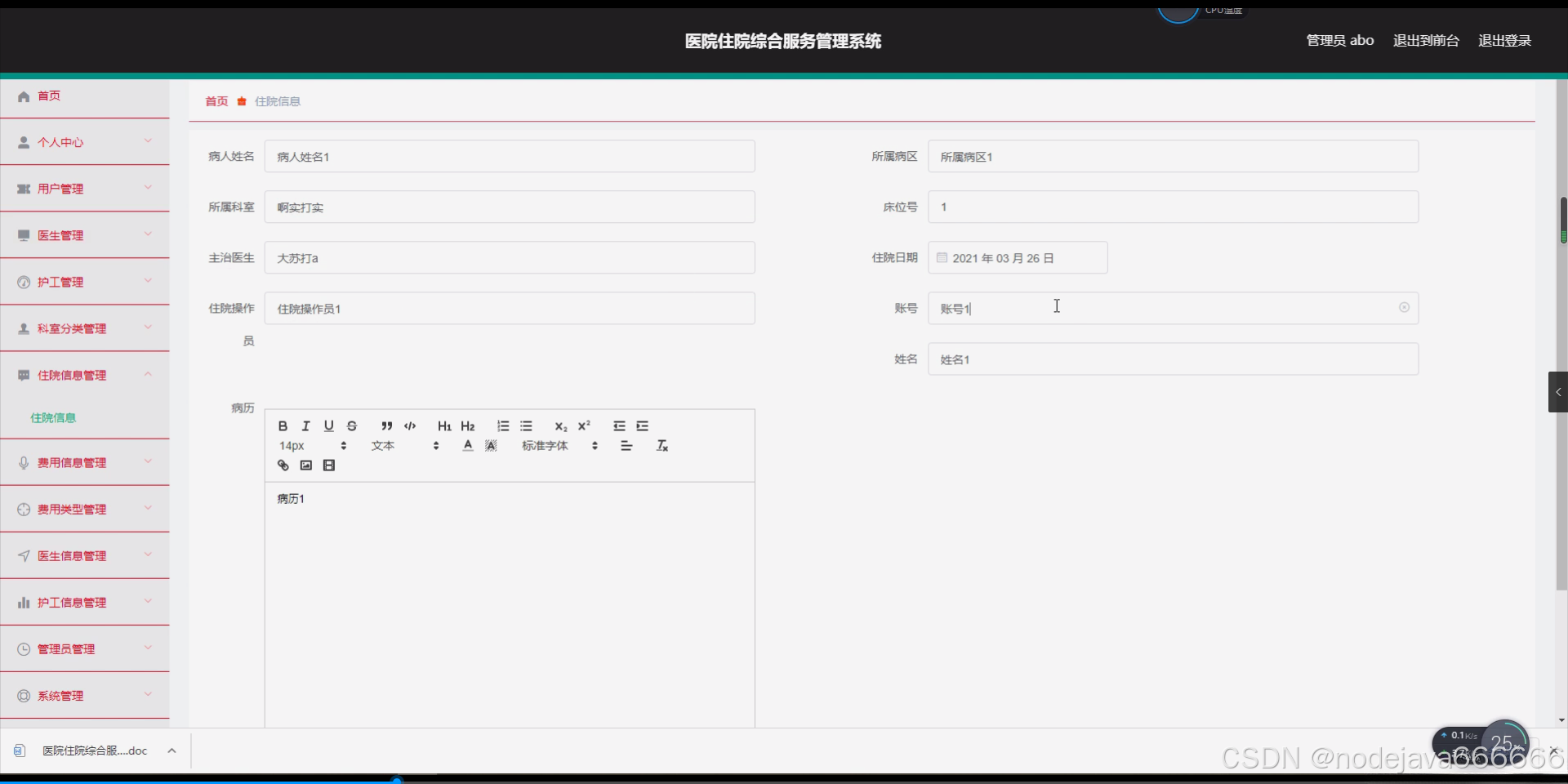Click the page vertical scrollbar
This screenshot has height=784, width=1568.
1561,335
